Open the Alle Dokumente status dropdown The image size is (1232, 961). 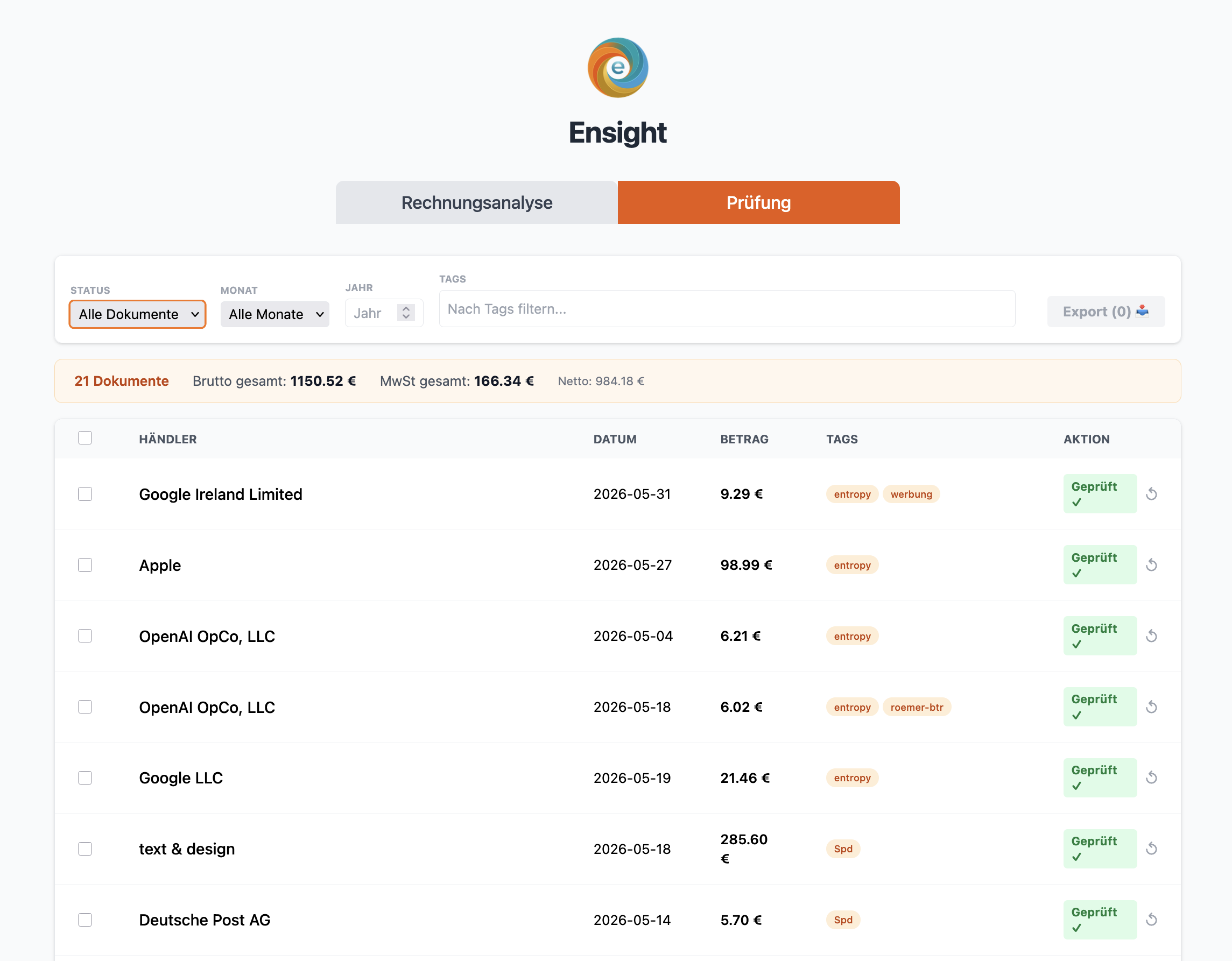pos(138,314)
